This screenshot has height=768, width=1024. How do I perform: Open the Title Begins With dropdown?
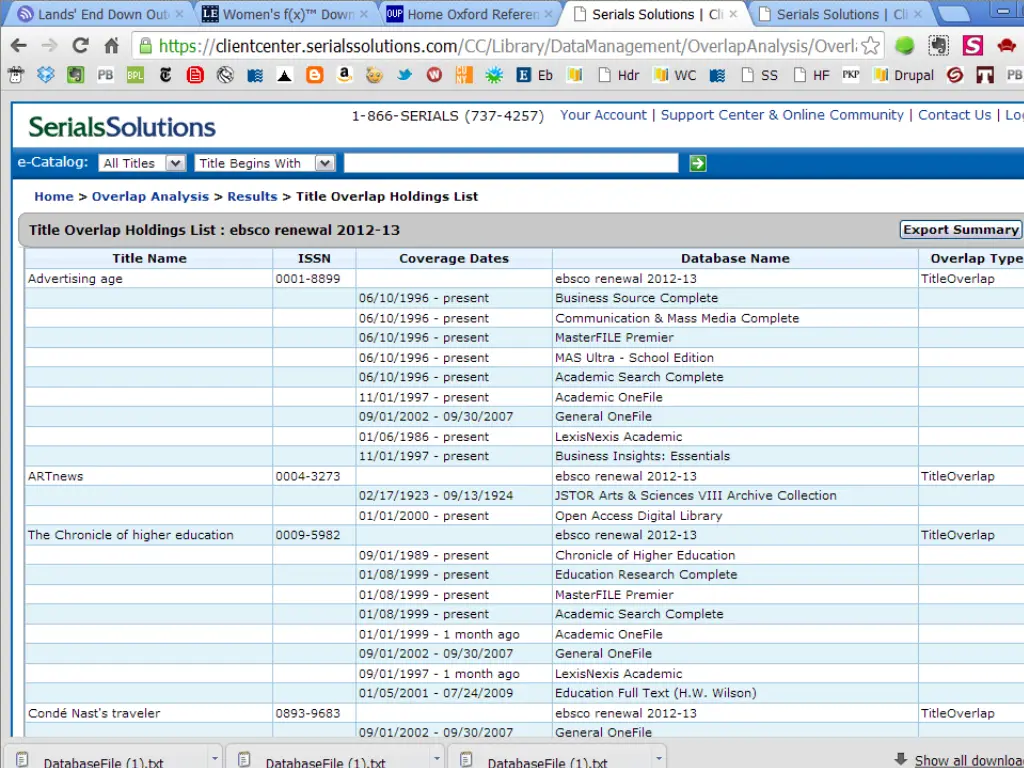coord(264,163)
